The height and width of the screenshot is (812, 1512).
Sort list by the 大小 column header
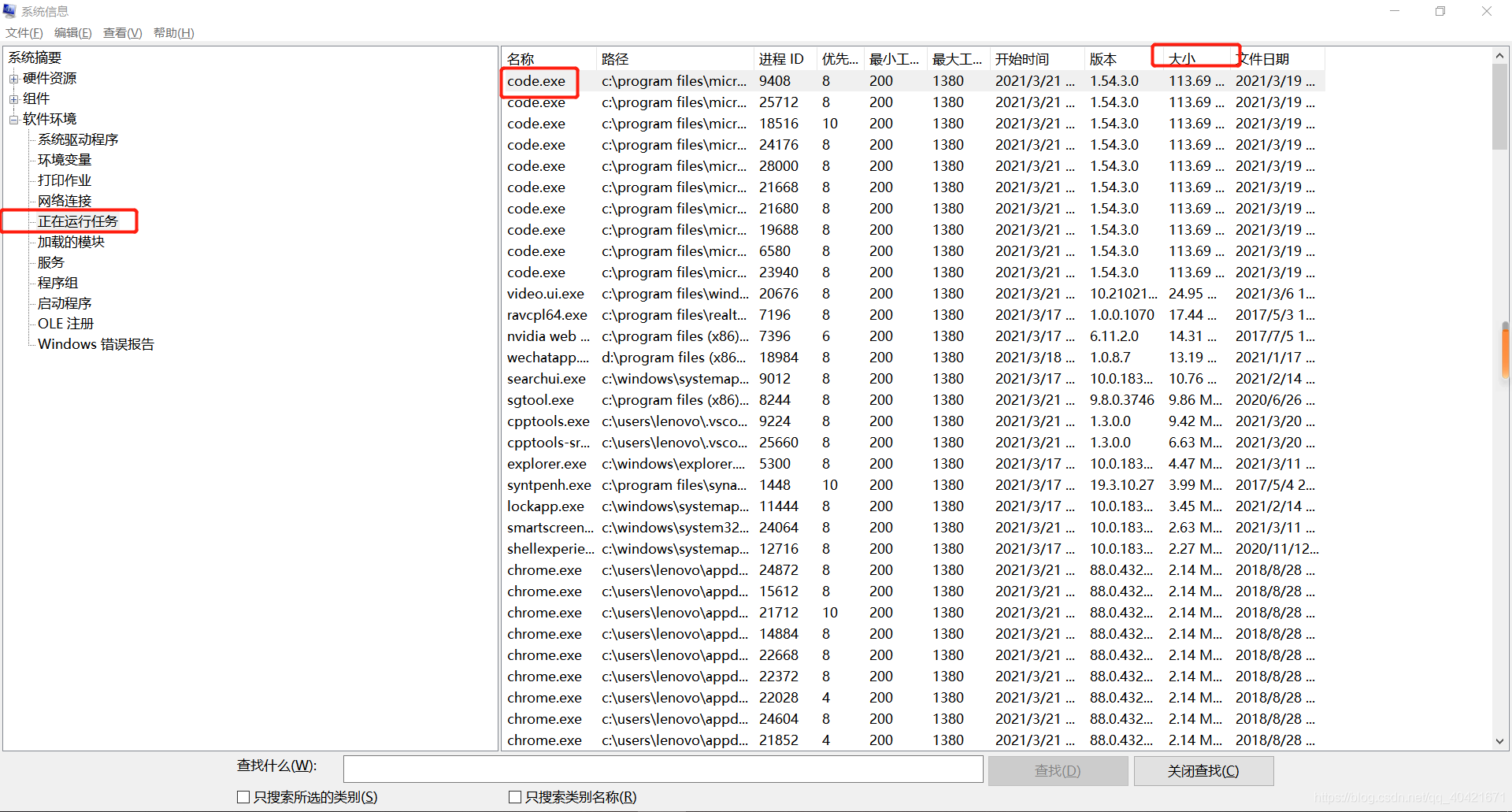coord(1185,57)
